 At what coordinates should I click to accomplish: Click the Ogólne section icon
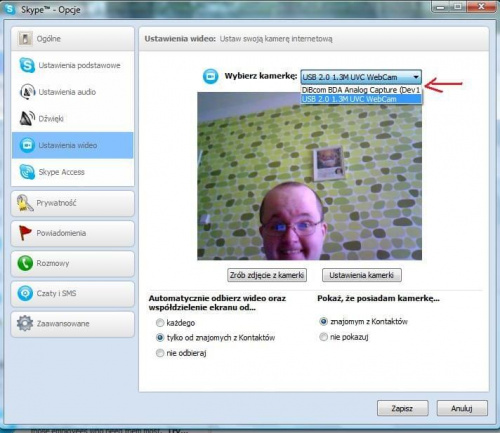click(x=25, y=39)
